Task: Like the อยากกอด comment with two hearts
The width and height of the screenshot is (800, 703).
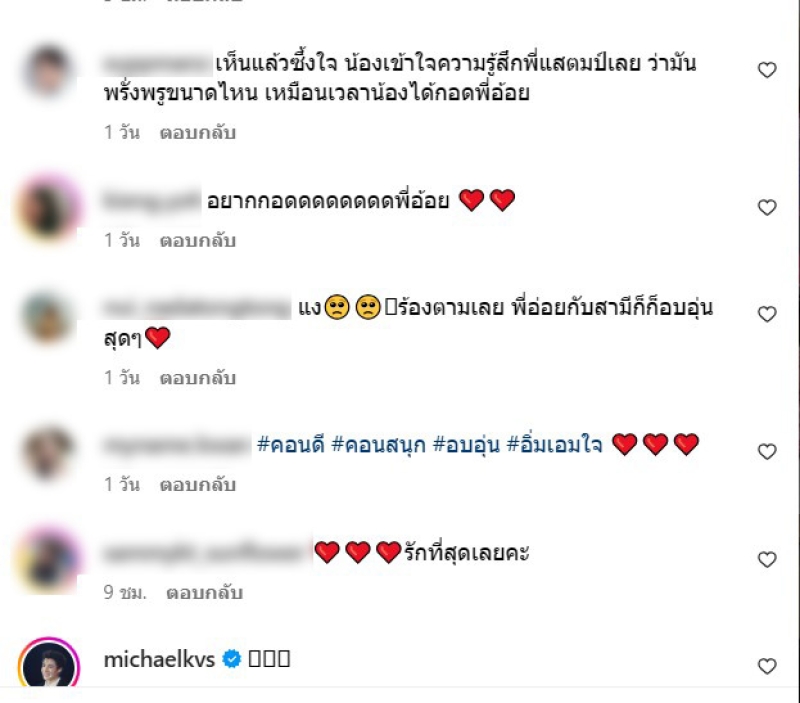Action: 767,207
